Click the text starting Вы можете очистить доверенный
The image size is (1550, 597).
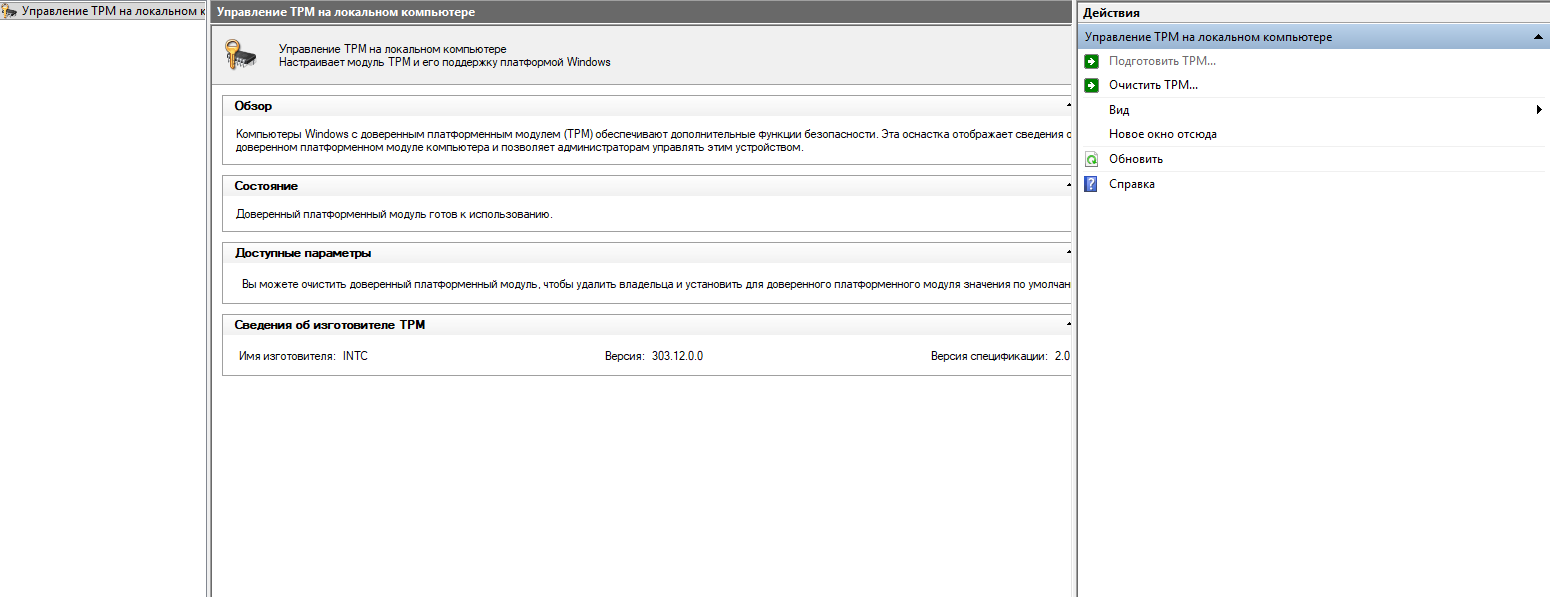click(x=656, y=284)
